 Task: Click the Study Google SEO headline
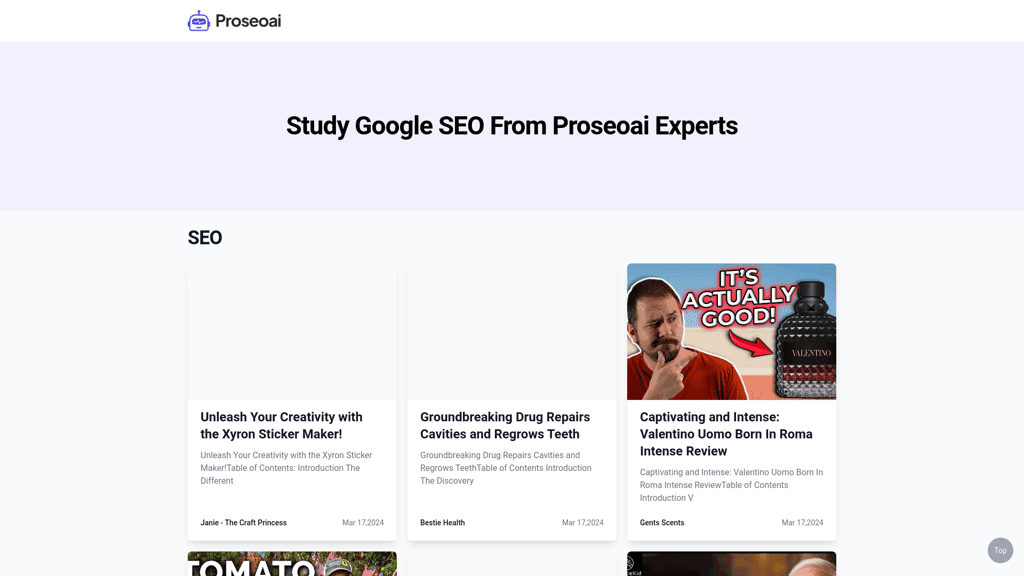tap(512, 126)
